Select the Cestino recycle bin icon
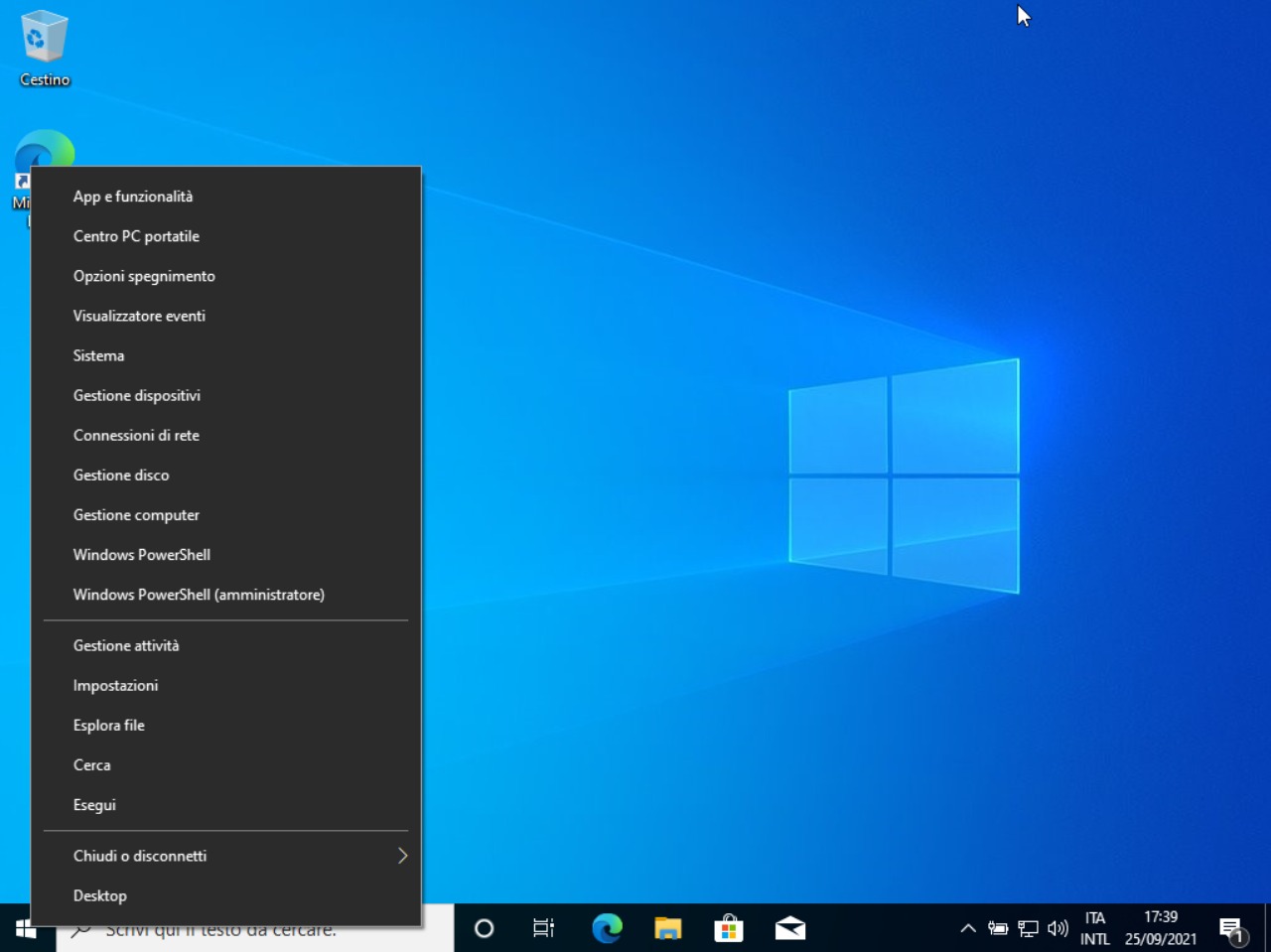The image size is (1271, 952). pos(45,49)
